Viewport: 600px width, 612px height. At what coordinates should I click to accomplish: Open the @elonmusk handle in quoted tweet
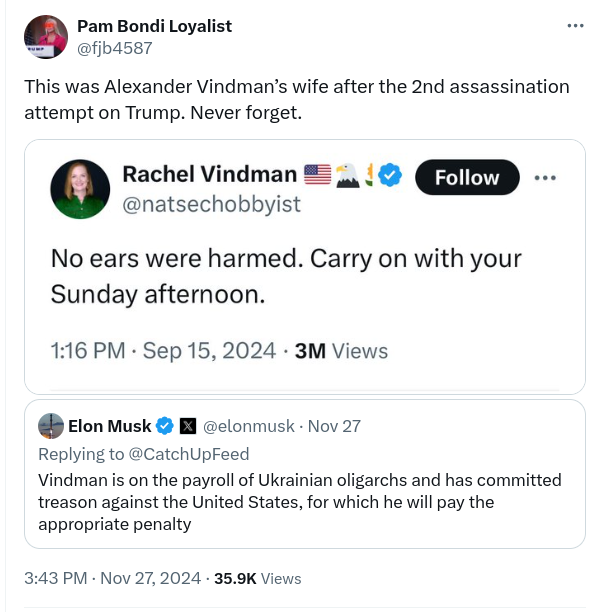coord(249,426)
